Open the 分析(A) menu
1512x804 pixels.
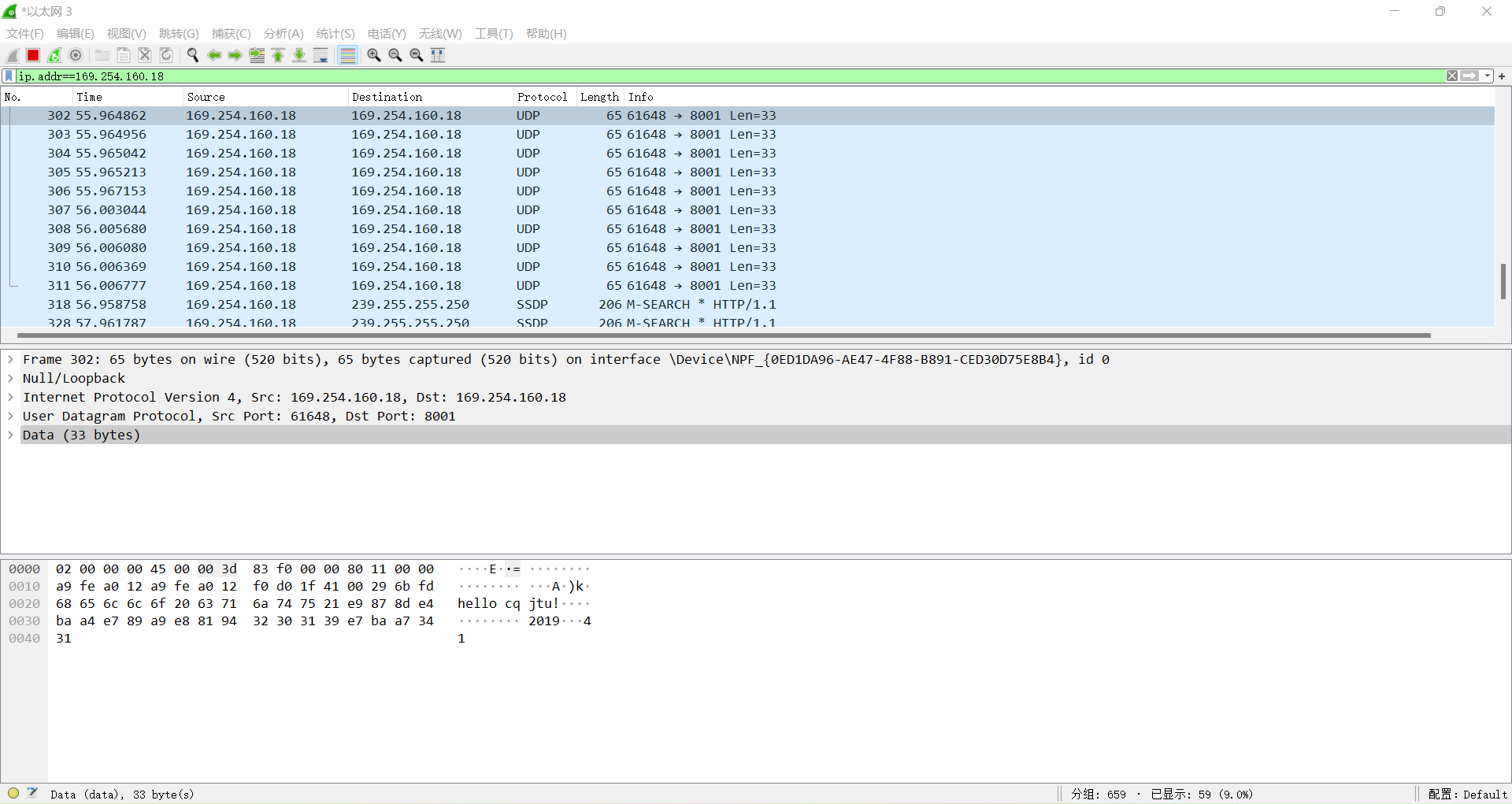[x=283, y=34]
